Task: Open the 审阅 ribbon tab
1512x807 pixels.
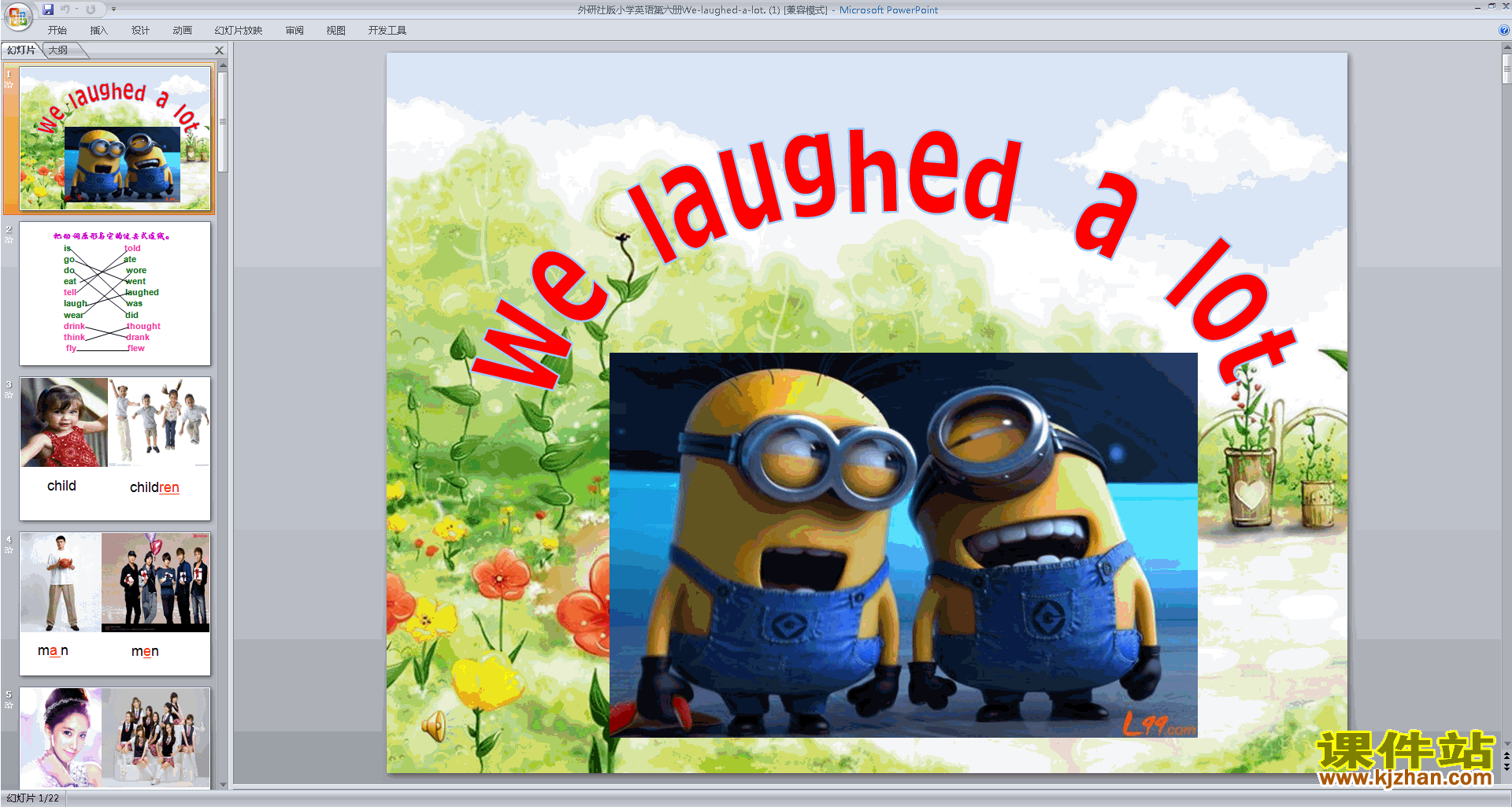Action: tap(295, 31)
